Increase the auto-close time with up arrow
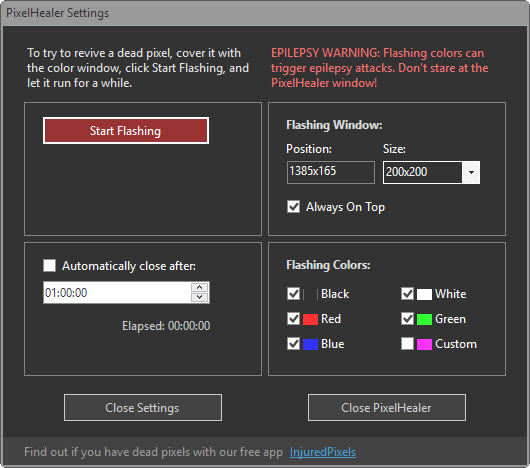 pyautogui.click(x=199, y=288)
